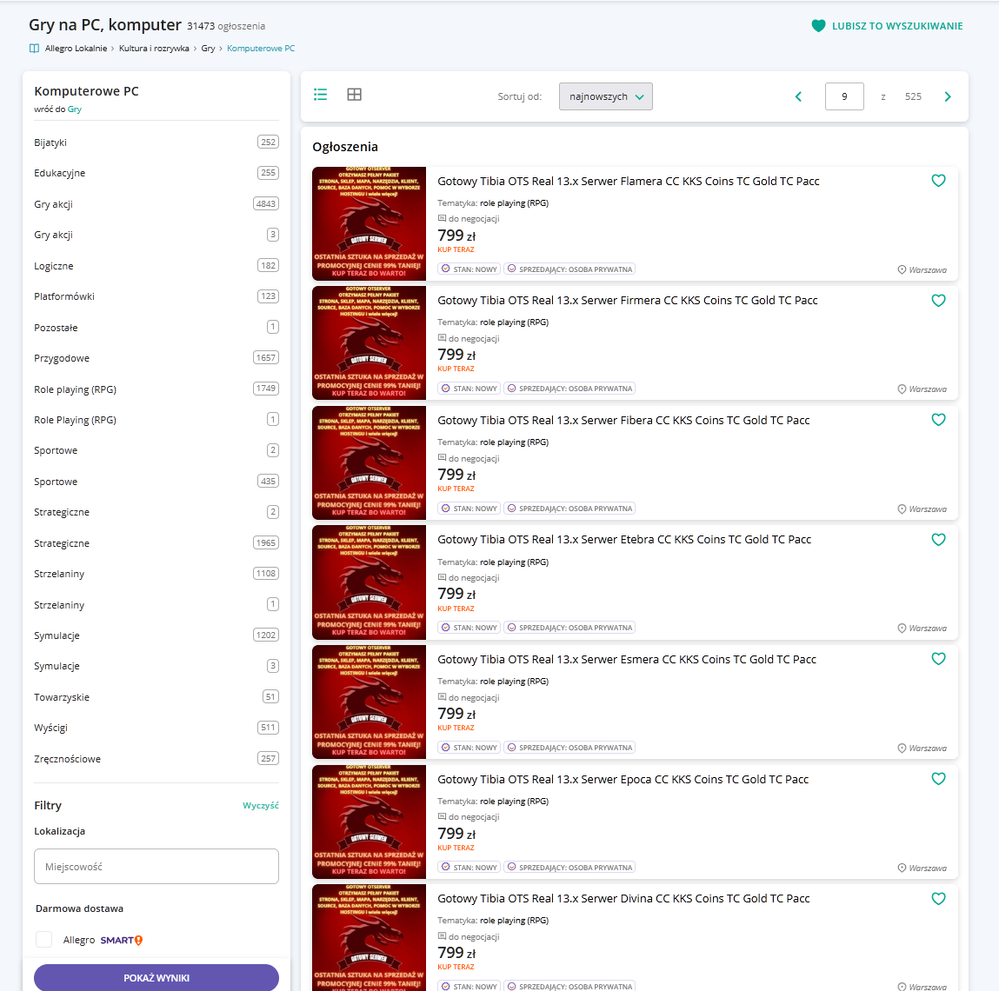The width and height of the screenshot is (999, 991).
Task: Click Wyczyść to clear filters
Action: coord(261,806)
